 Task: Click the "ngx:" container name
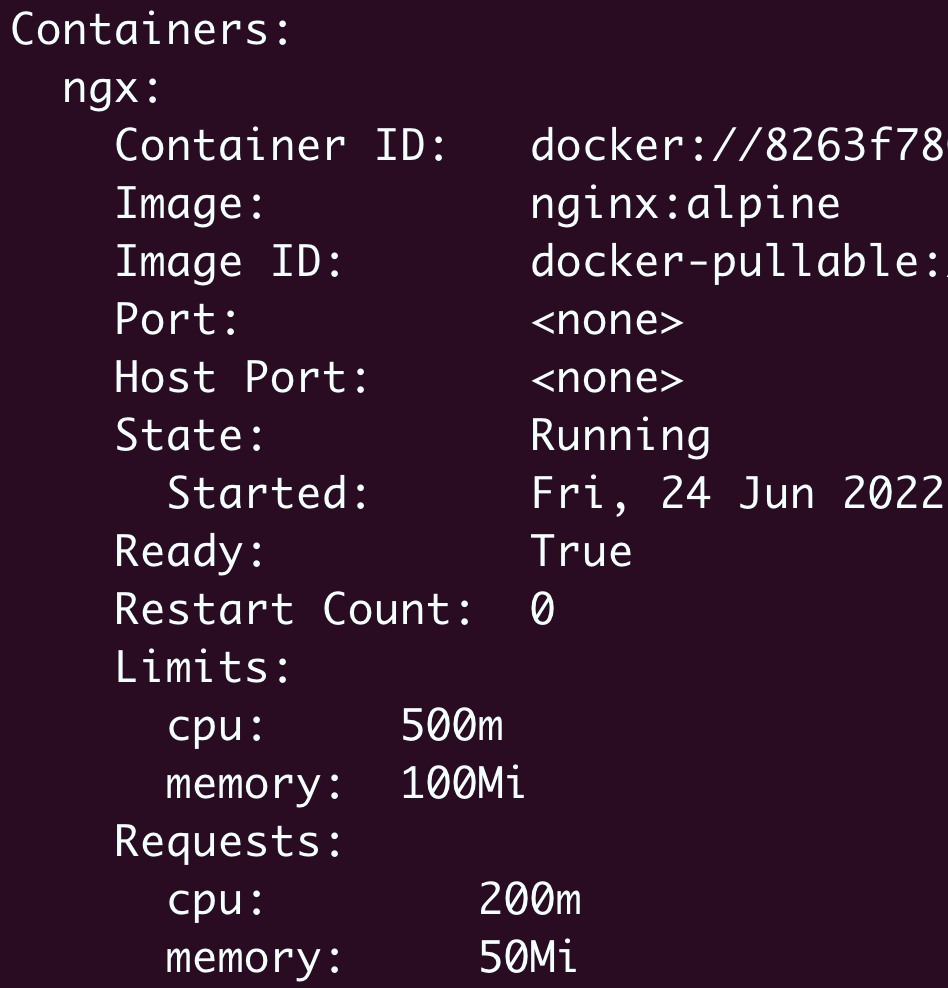(x=111, y=89)
